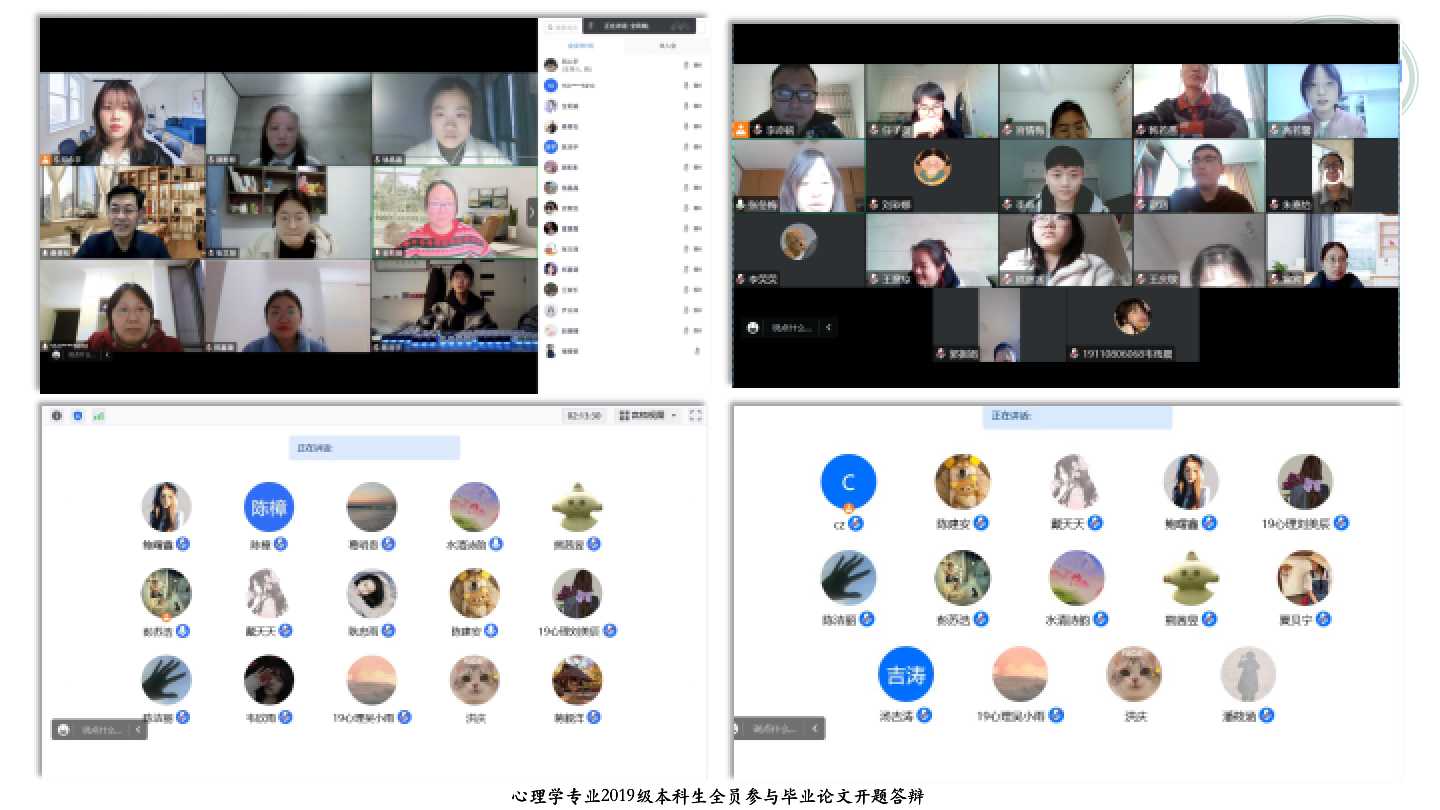1440x810 pixels.
Task: Click the blue security shield icon
Action: point(78,416)
